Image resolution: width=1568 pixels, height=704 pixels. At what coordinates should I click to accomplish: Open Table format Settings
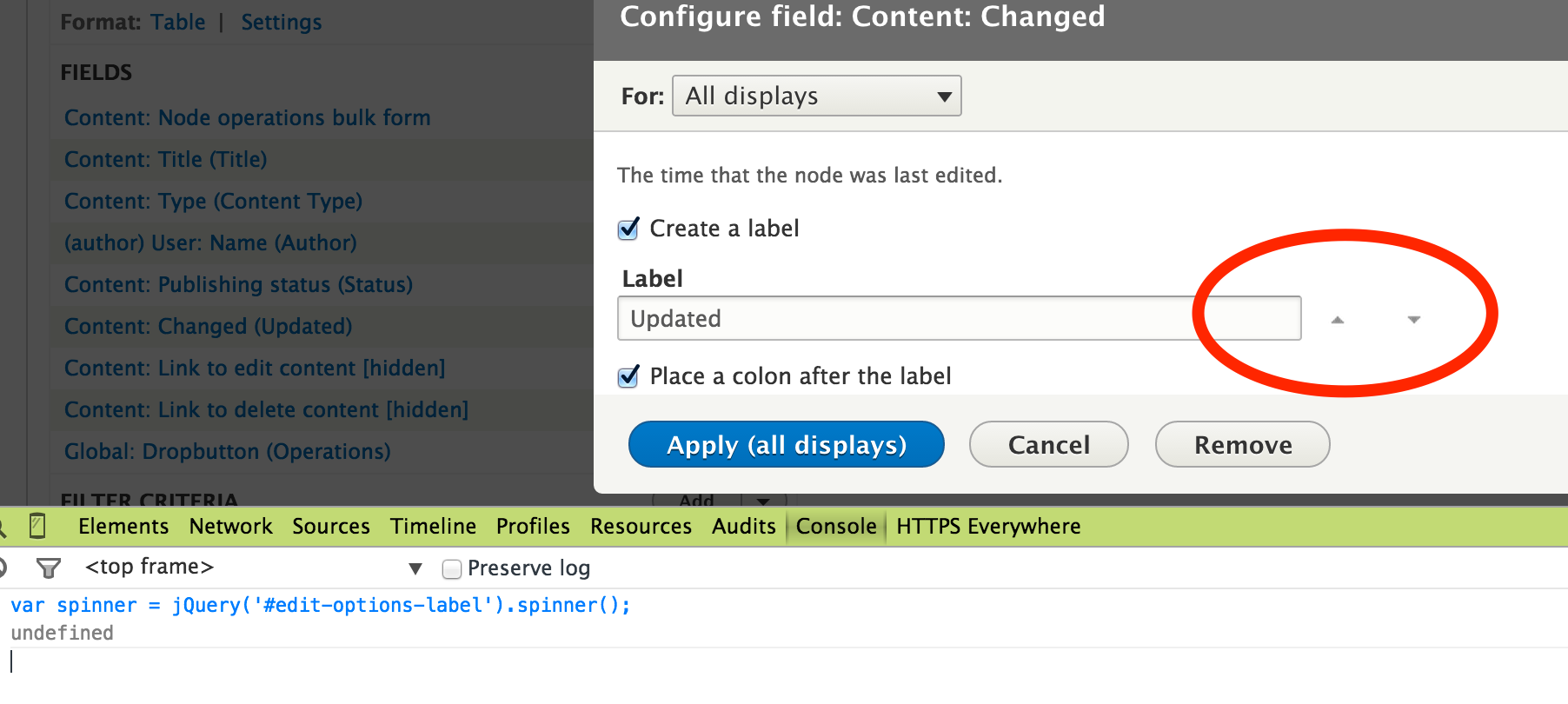tap(280, 22)
